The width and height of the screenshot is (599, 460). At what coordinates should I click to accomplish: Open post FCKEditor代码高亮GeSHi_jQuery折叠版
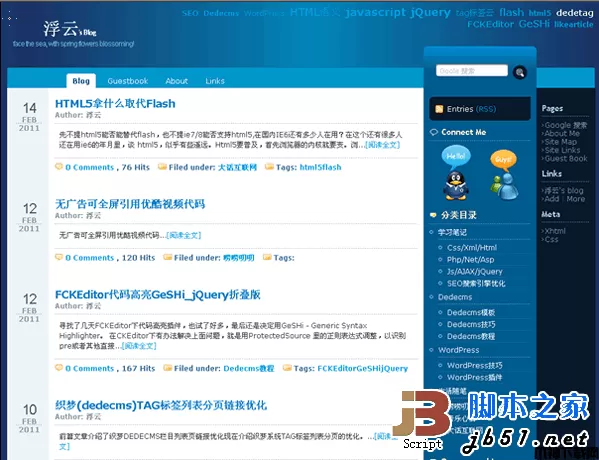point(158,295)
